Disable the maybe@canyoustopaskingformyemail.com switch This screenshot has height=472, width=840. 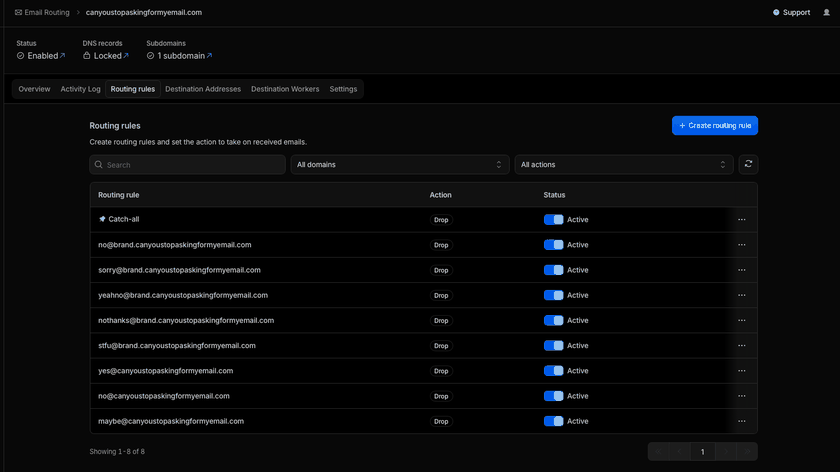(x=553, y=421)
